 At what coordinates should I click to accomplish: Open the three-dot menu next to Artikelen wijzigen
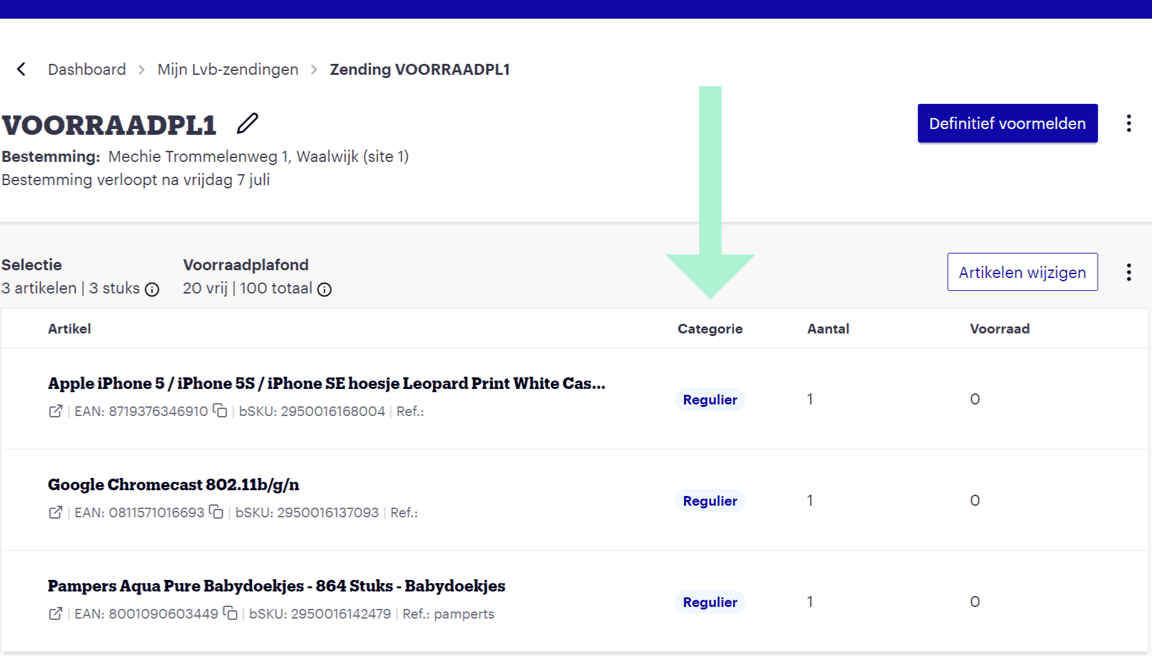[1128, 272]
